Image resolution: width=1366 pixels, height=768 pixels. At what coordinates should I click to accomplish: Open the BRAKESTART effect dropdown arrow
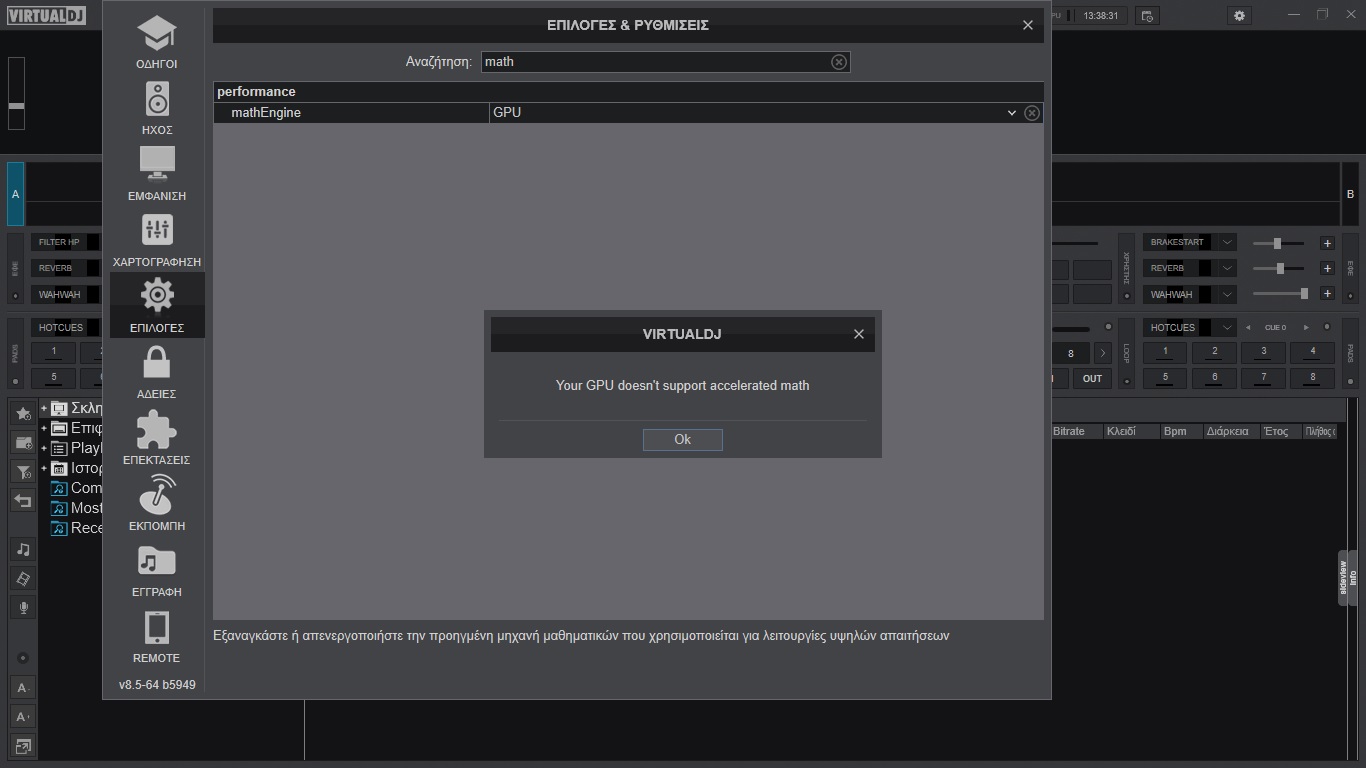point(1227,242)
